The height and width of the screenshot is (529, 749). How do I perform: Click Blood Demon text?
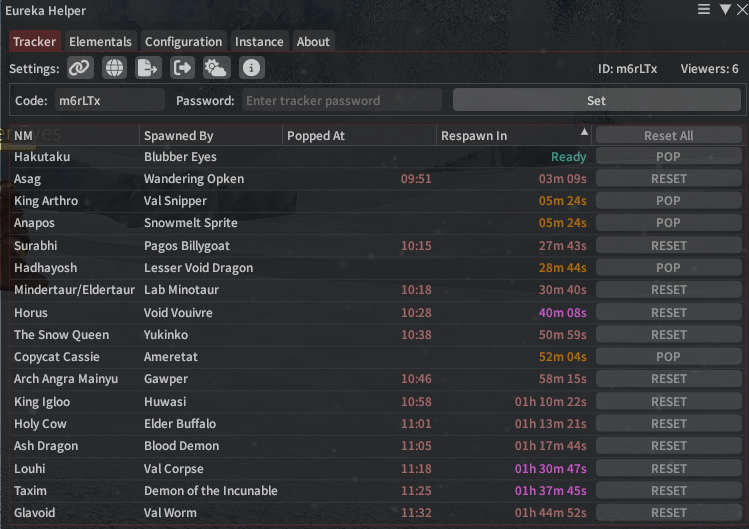[182, 445]
